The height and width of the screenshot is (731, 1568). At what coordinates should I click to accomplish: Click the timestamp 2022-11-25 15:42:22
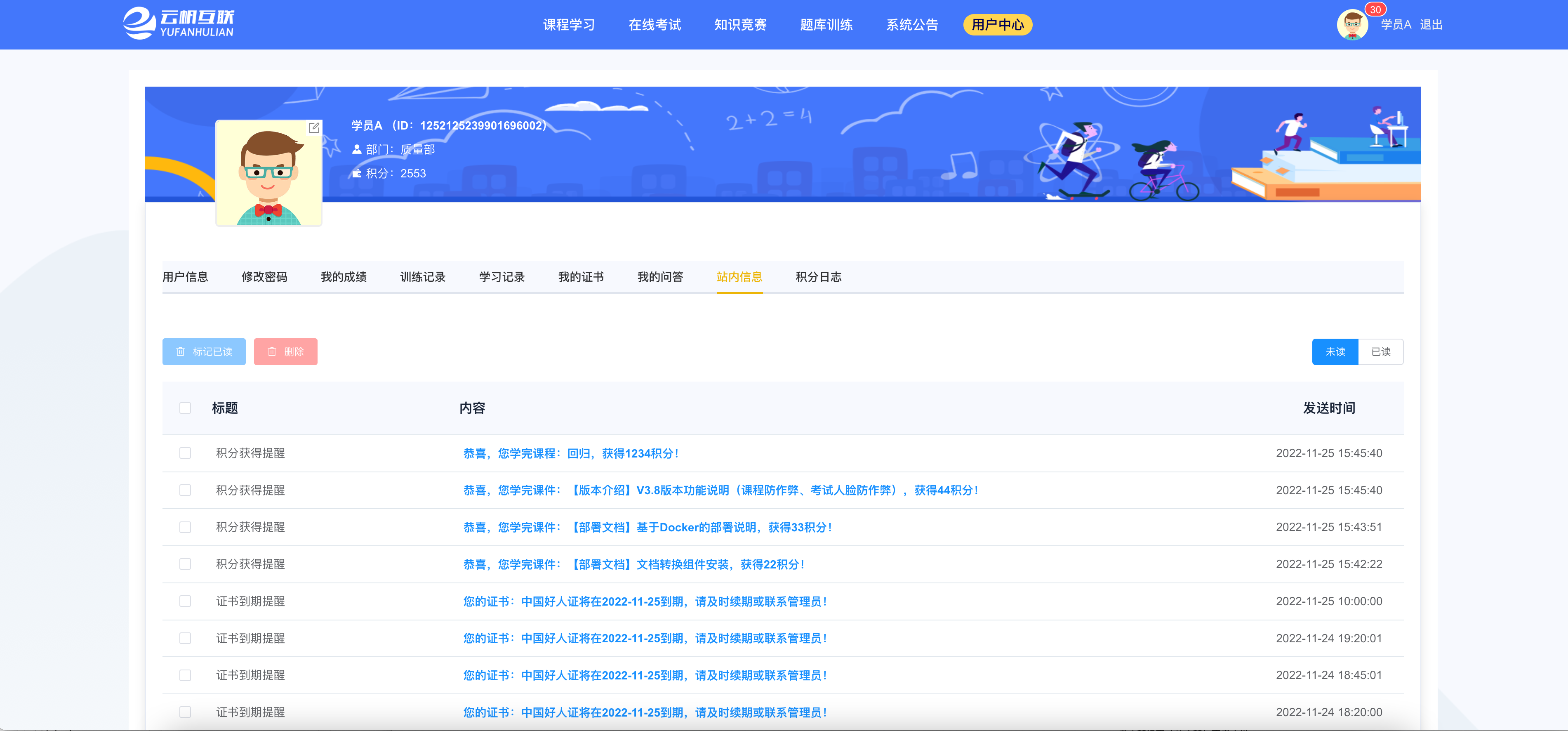[x=1329, y=564]
